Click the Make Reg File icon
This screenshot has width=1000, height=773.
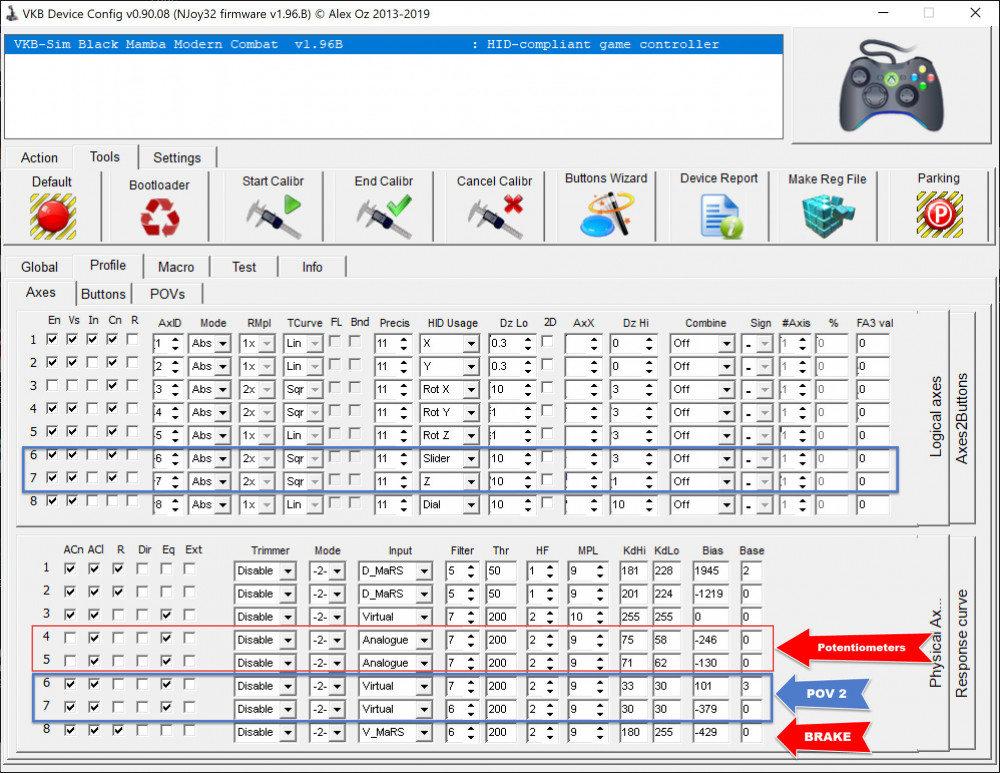[827, 214]
